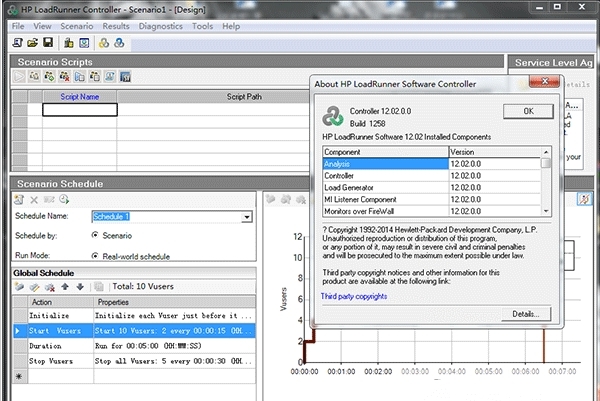Viewport: 600px width, 401px height.
Task: Open the Tools menu
Action: 202,26
